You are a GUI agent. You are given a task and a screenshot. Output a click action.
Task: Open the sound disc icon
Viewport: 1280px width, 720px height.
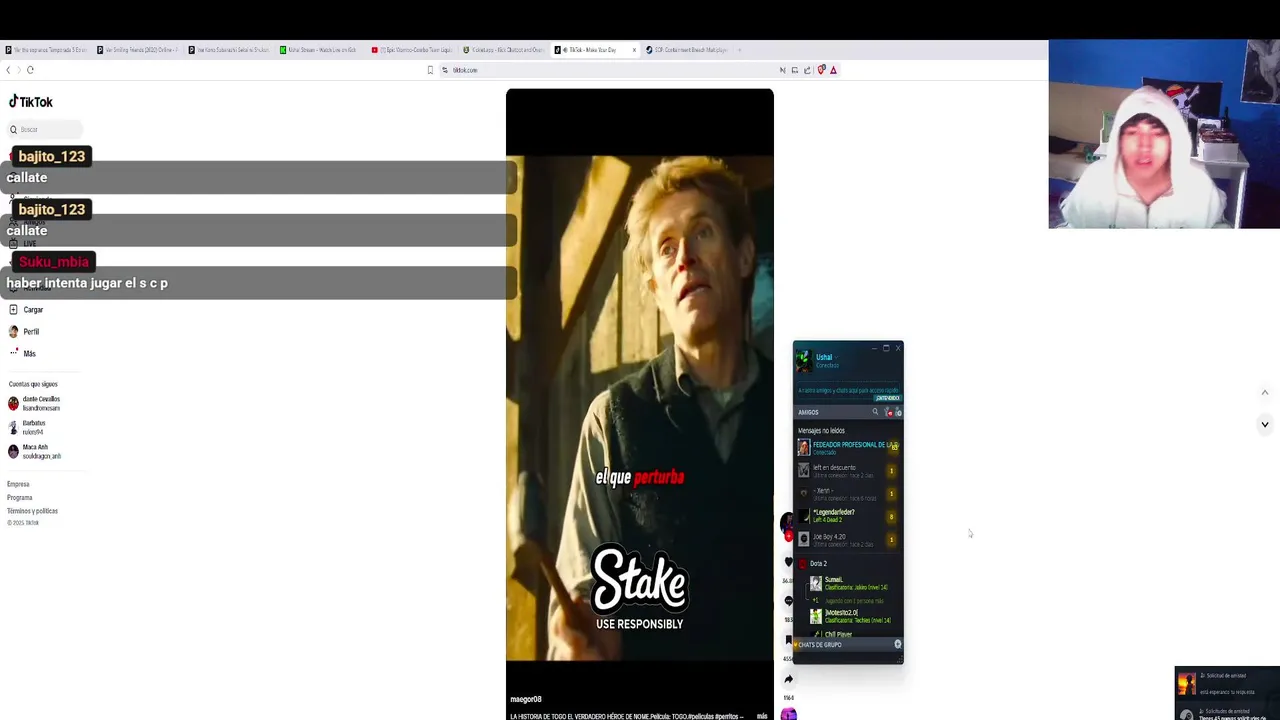[788, 714]
